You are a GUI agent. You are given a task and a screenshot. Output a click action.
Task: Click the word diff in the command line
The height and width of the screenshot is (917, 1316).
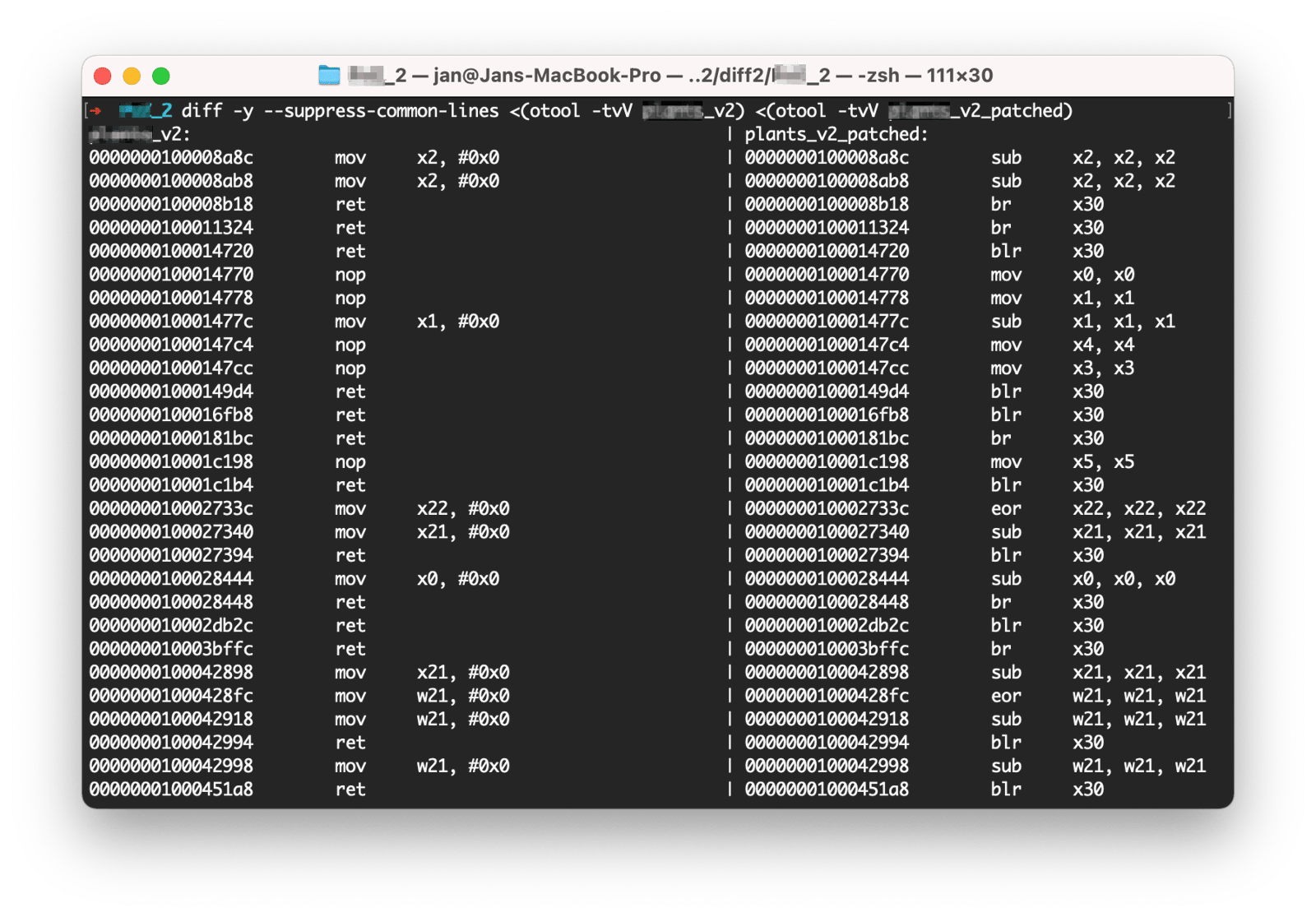tap(202, 111)
